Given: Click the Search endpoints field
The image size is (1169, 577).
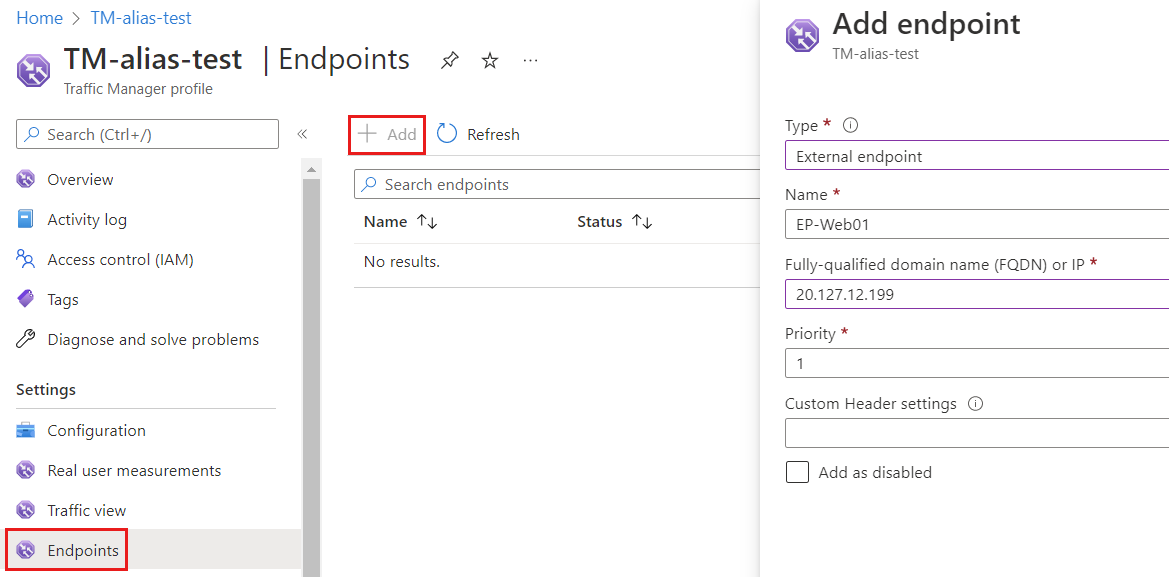Looking at the screenshot, I should 558,184.
